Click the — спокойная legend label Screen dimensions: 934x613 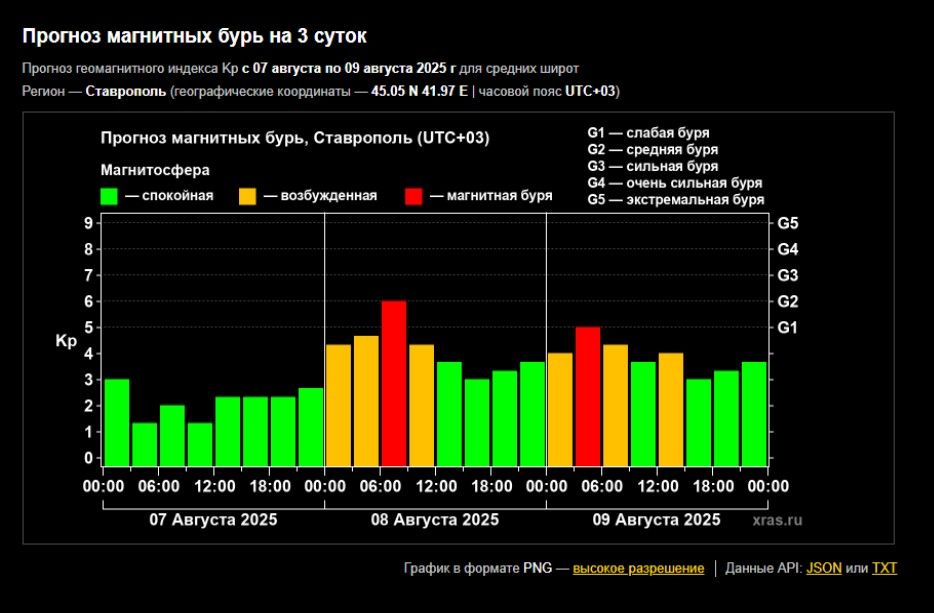169,196
